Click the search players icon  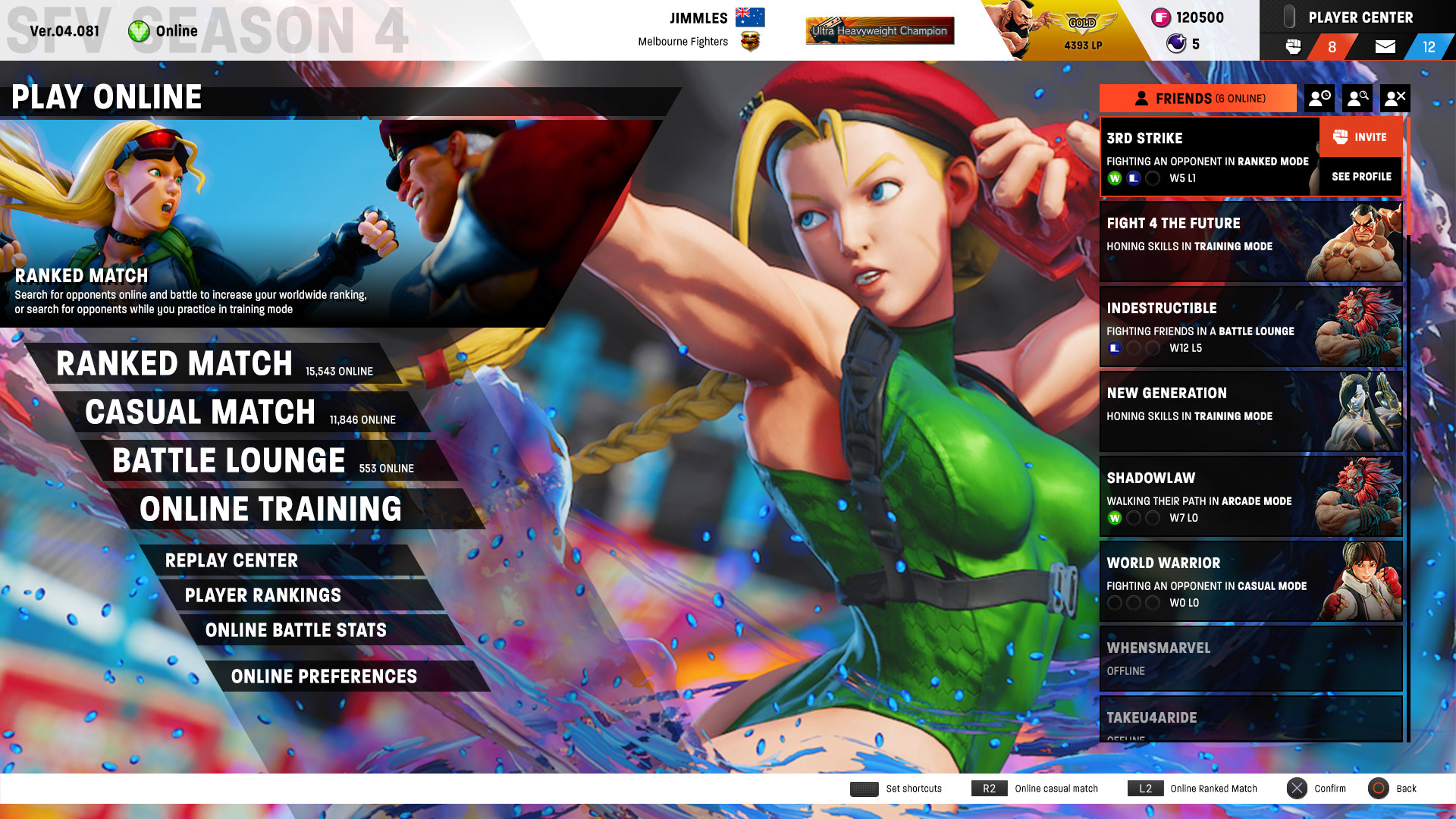1357,98
